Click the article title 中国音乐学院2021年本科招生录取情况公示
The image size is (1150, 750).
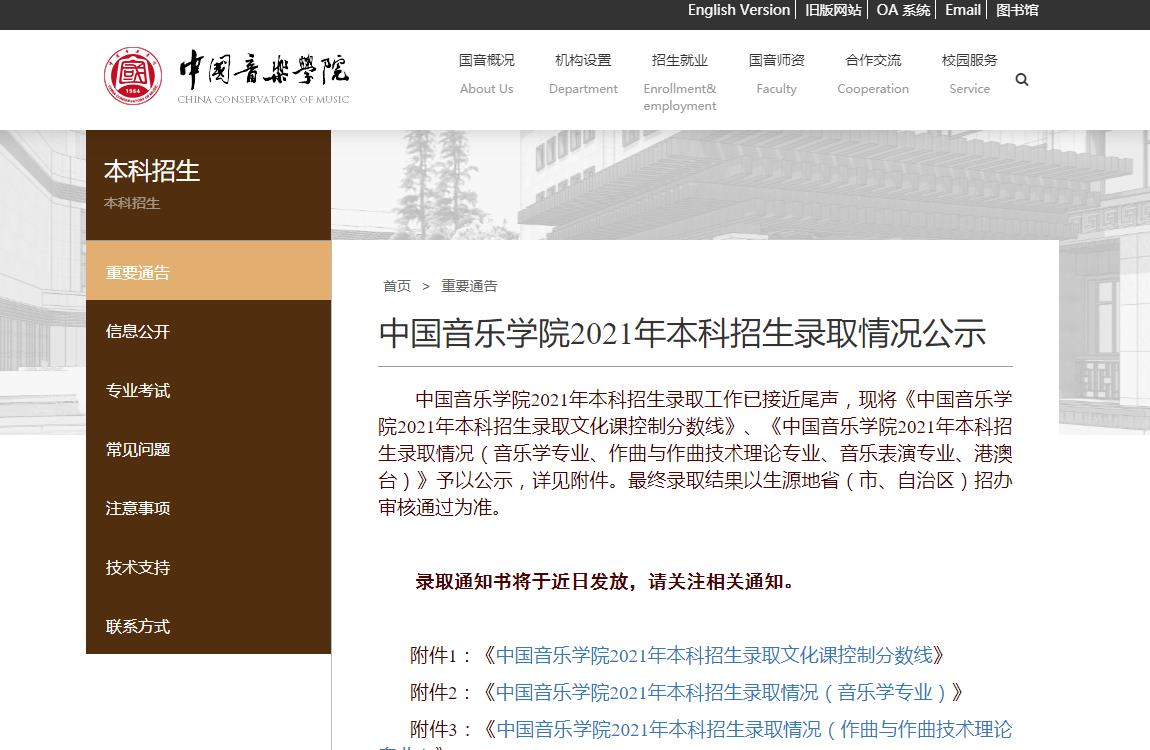682,334
